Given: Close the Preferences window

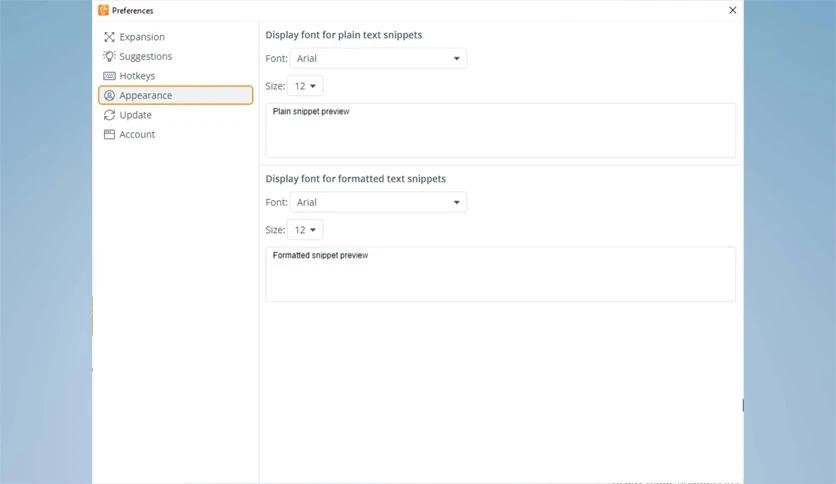Looking at the screenshot, I should click(732, 10).
